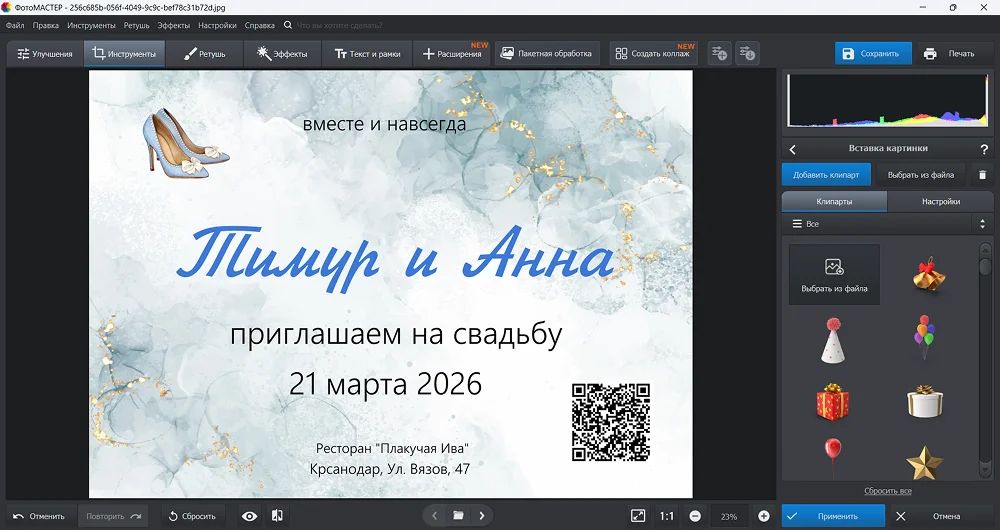Click the load preset icon in toolbar
This screenshot has height=530, width=1000.
[747, 54]
